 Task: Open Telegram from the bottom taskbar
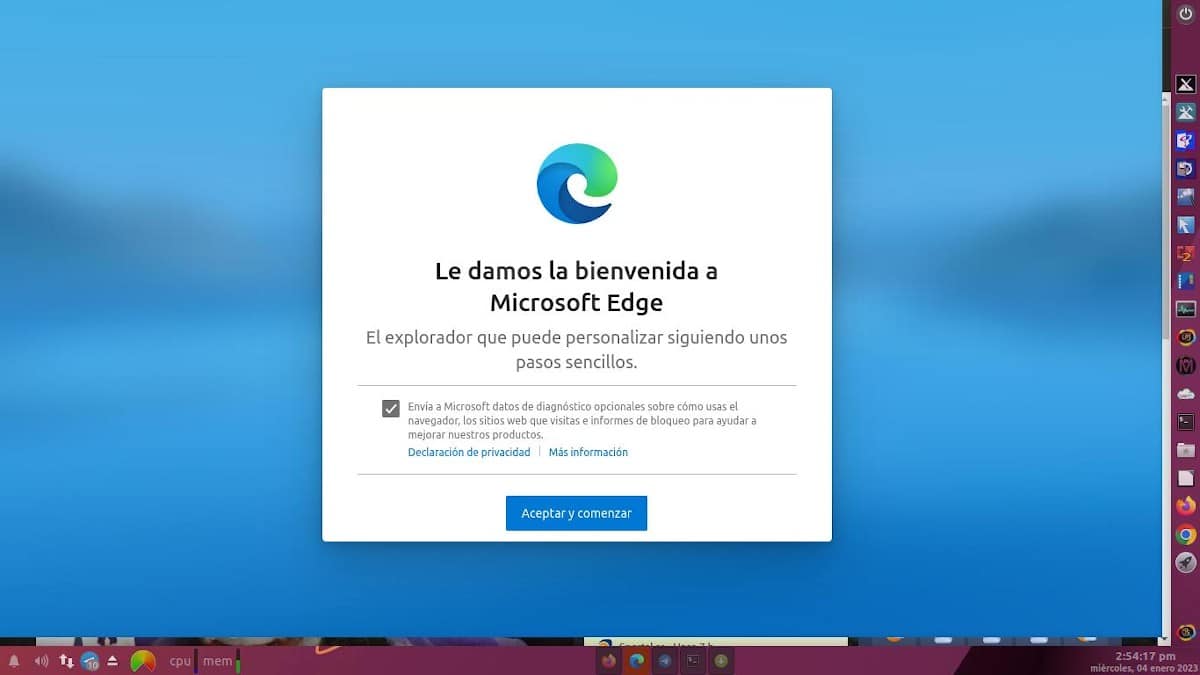(665, 661)
